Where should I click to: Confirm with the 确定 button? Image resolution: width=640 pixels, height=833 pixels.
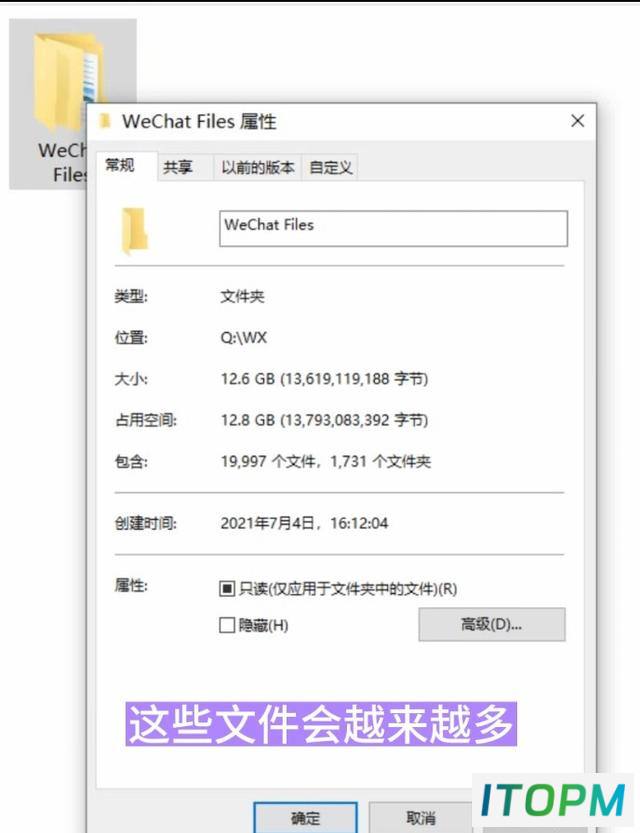tap(305, 818)
